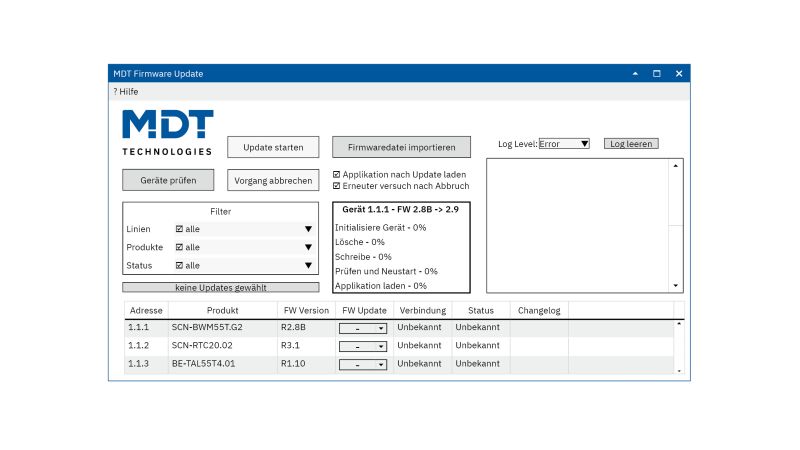This screenshot has height=450, width=800.
Task: Expand the Linien filter dropdown arrow
Action: [308, 229]
